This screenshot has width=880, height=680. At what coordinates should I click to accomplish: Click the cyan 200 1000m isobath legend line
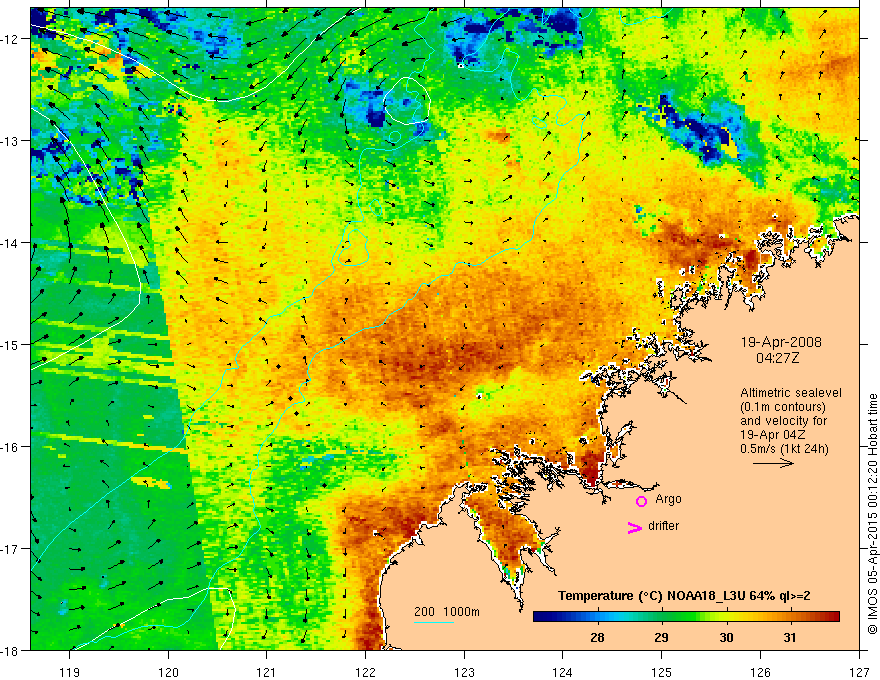pyautogui.click(x=434, y=622)
